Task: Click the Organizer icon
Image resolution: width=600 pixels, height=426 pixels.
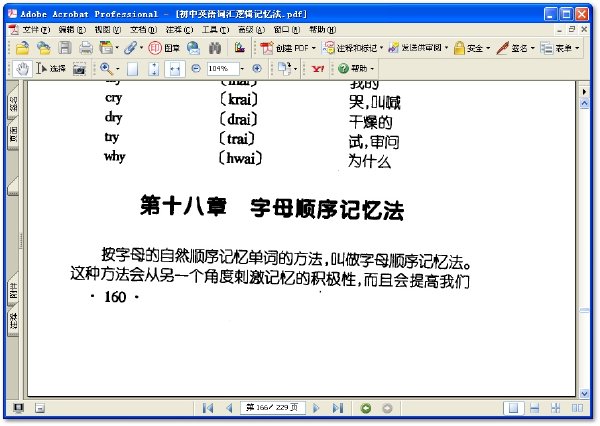Action: click(106, 48)
